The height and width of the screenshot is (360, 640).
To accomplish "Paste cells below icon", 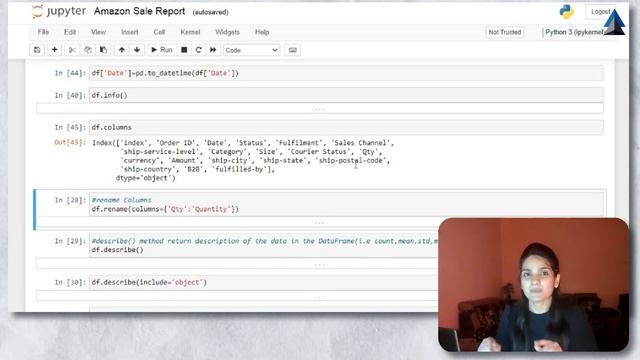I will (x=103, y=50).
